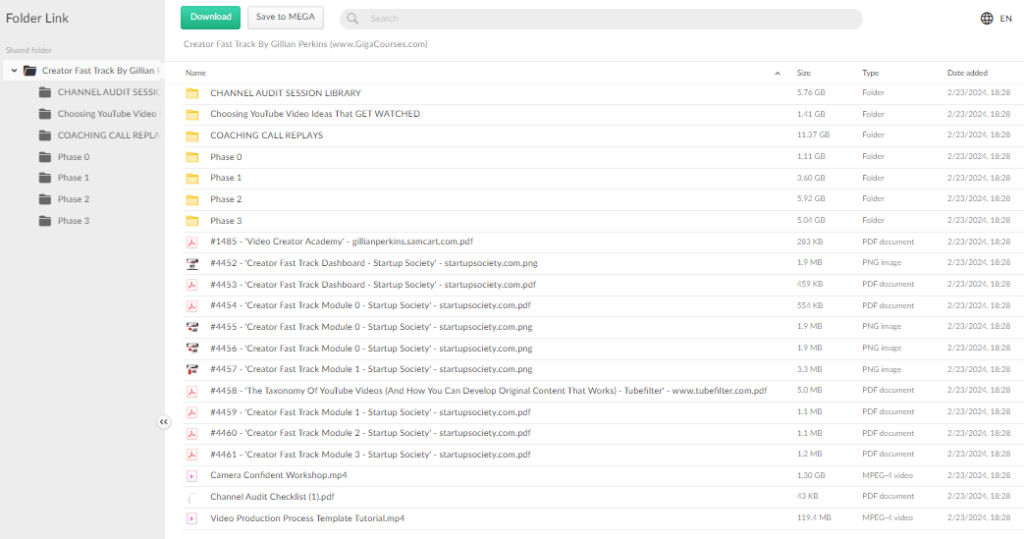Click the Phase 3 folder icon in sidebar

coord(44,221)
